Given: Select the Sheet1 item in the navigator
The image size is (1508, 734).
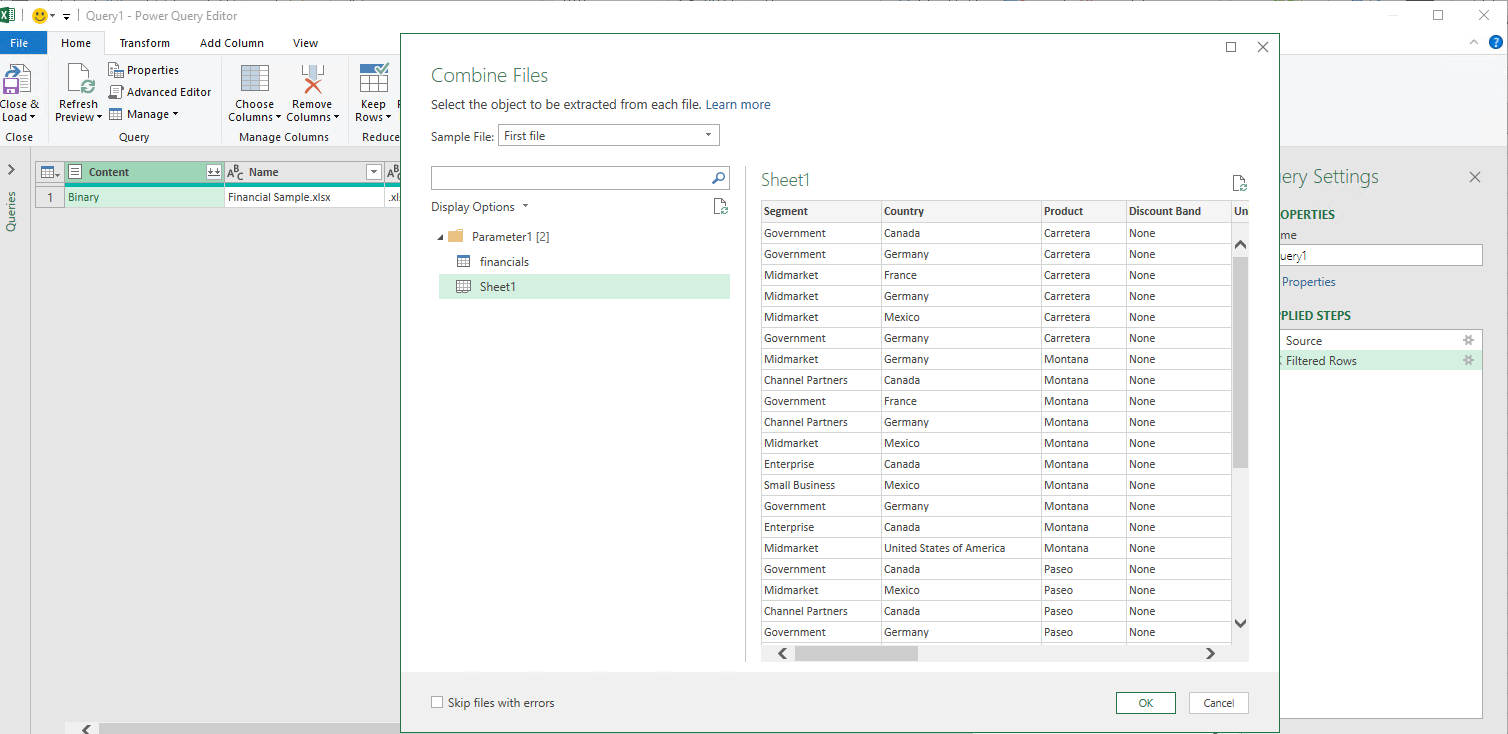Looking at the screenshot, I should pos(584,287).
